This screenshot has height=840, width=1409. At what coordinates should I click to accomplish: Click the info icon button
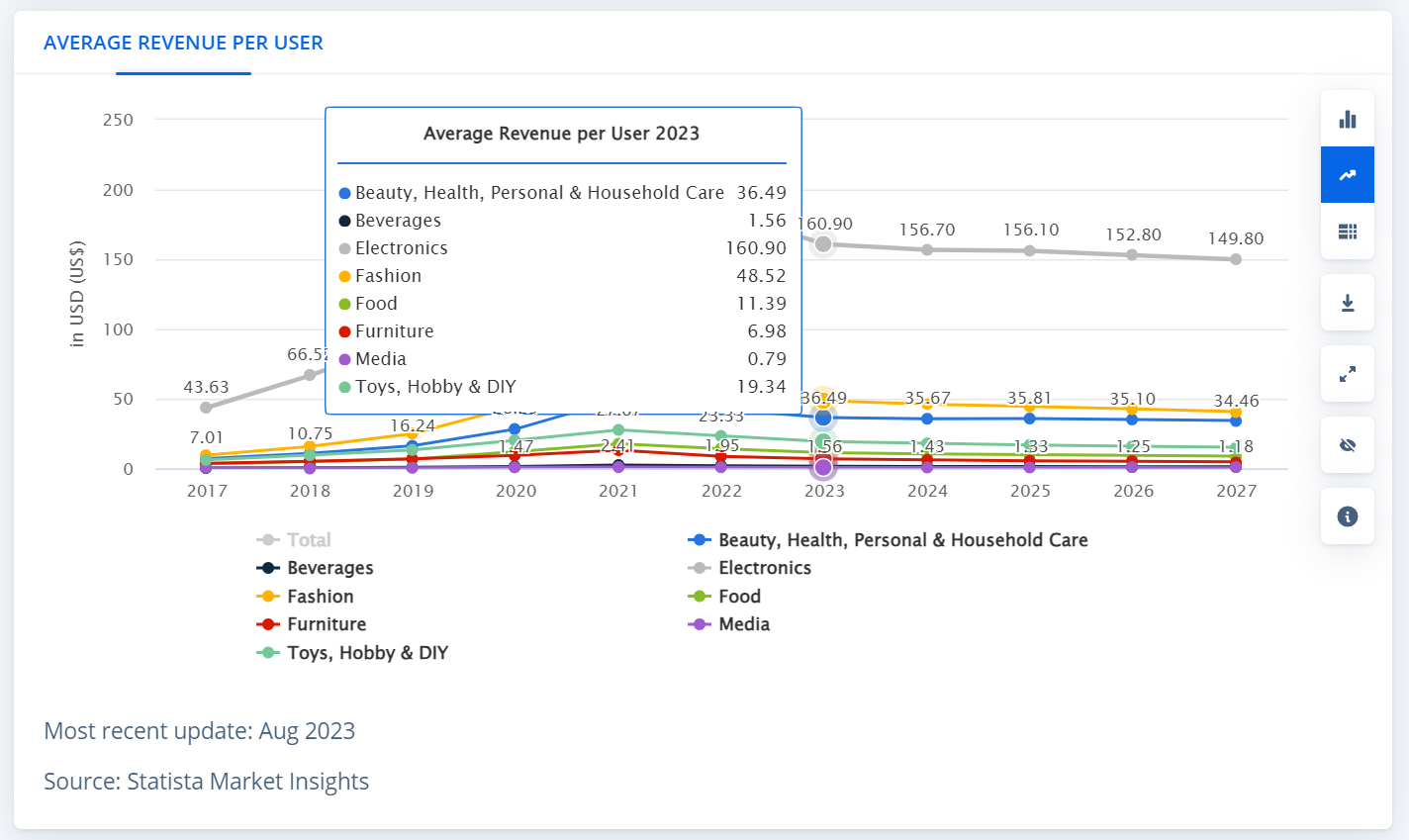1347,516
